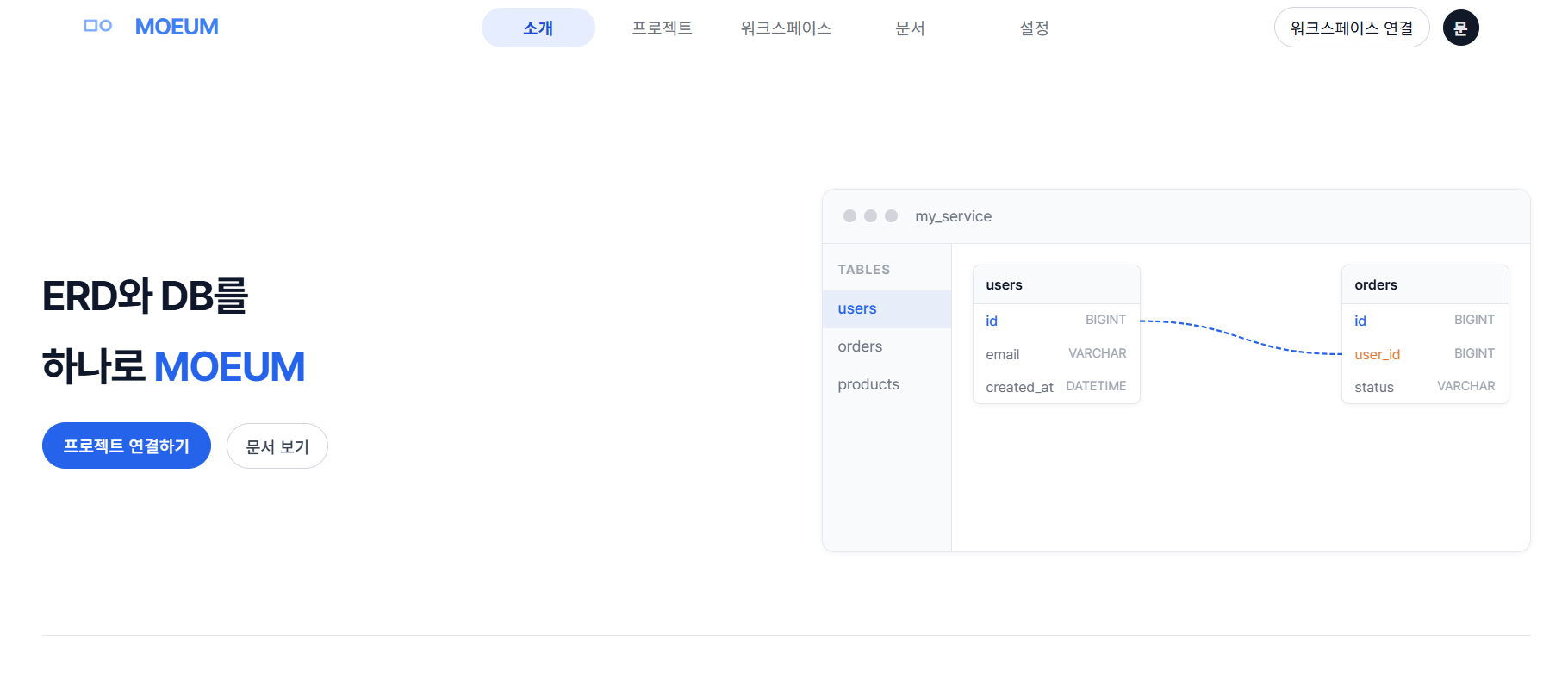The width and height of the screenshot is (1568, 673).
Task: Open the 프로젝트 navigation tab
Action: pyautogui.click(x=662, y=28)
